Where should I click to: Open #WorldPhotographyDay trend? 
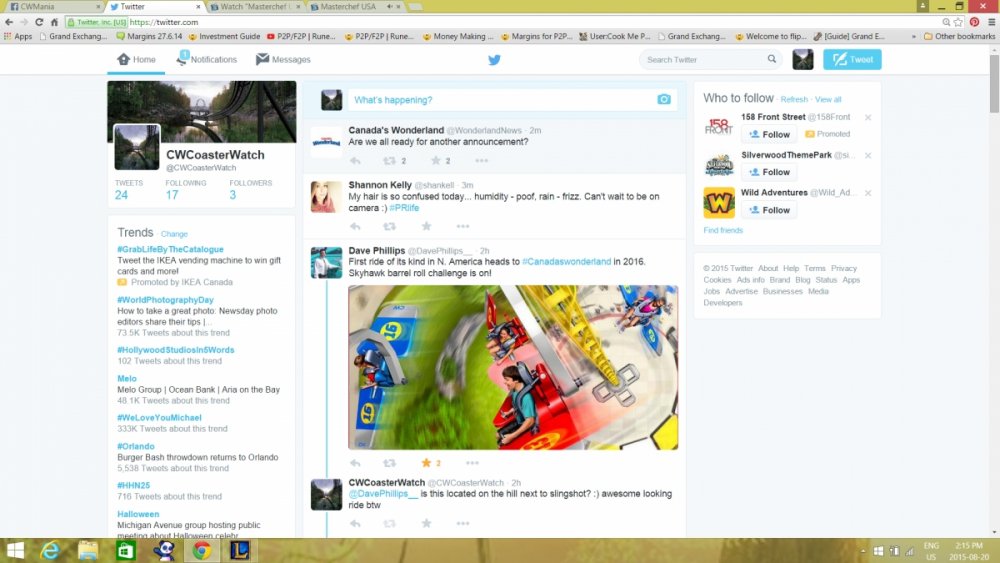click(165, 300)
